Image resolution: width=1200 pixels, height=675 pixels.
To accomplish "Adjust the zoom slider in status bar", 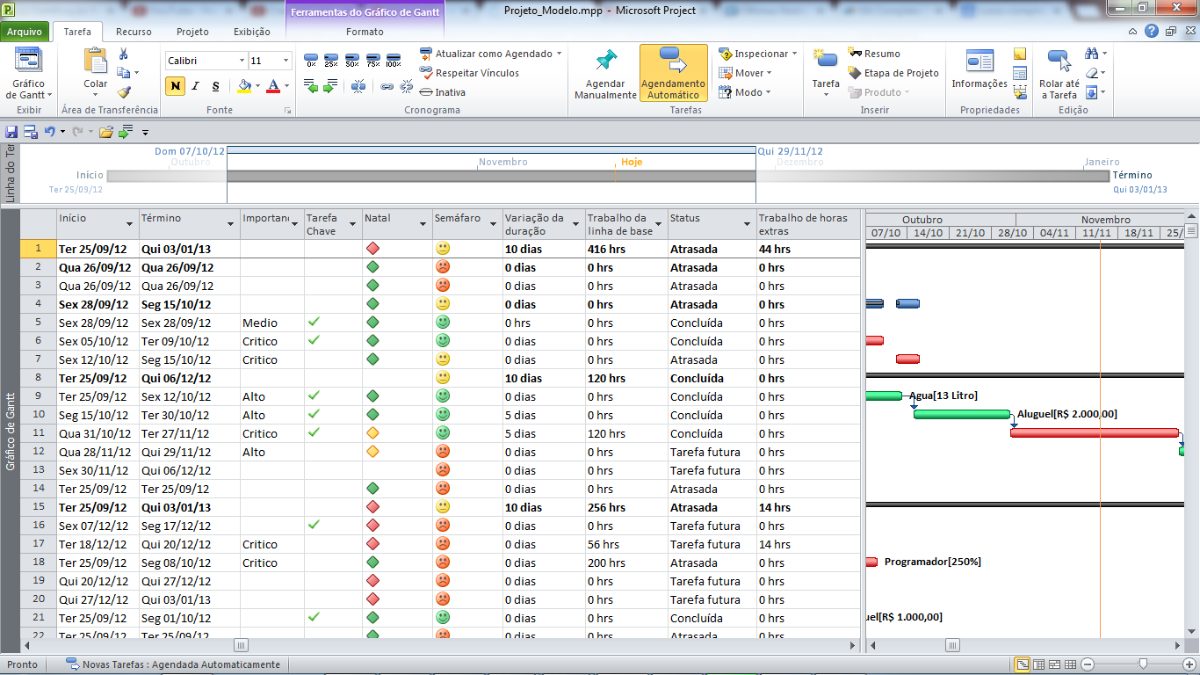I will click(1142, 664).
